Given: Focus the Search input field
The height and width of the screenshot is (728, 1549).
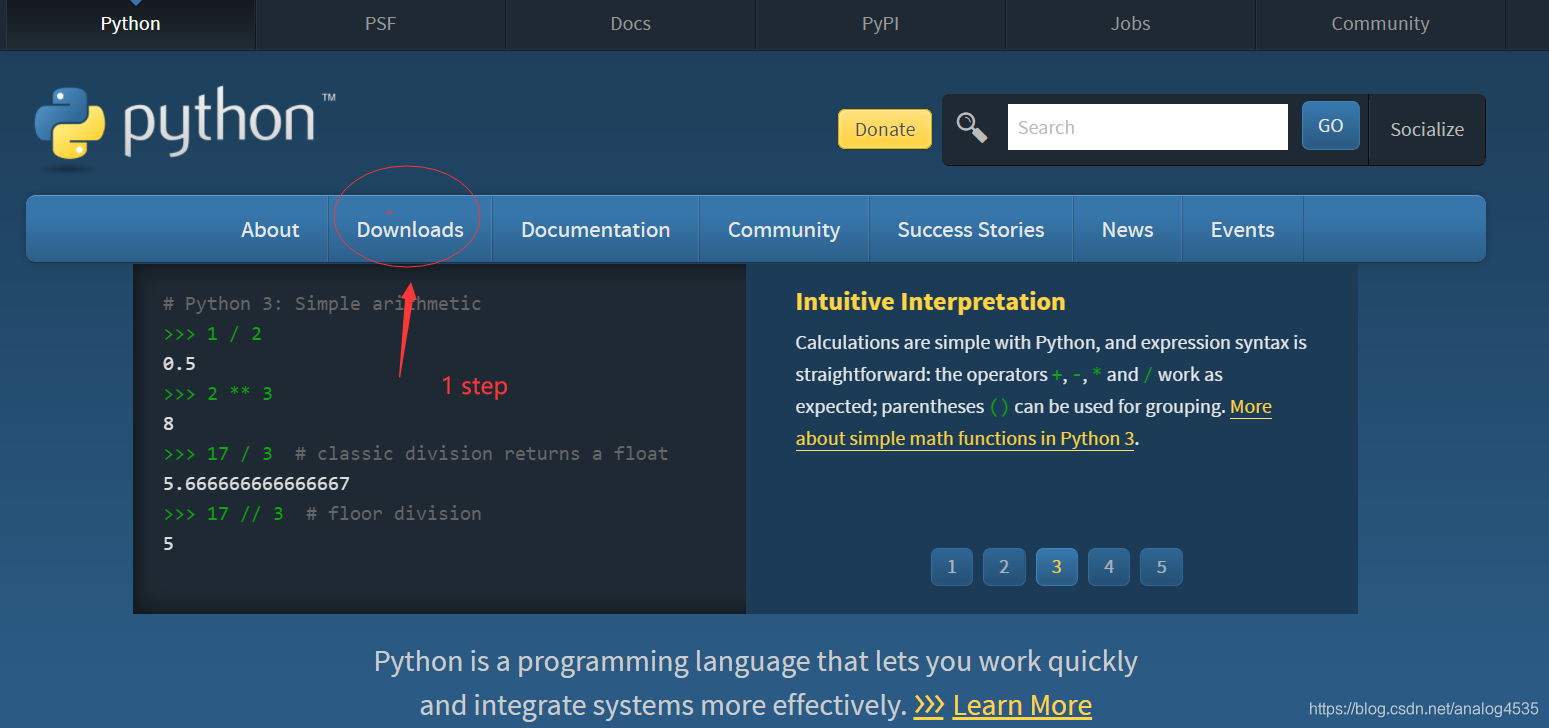Looking at the screenshot, I should (x=1148, y=127).
